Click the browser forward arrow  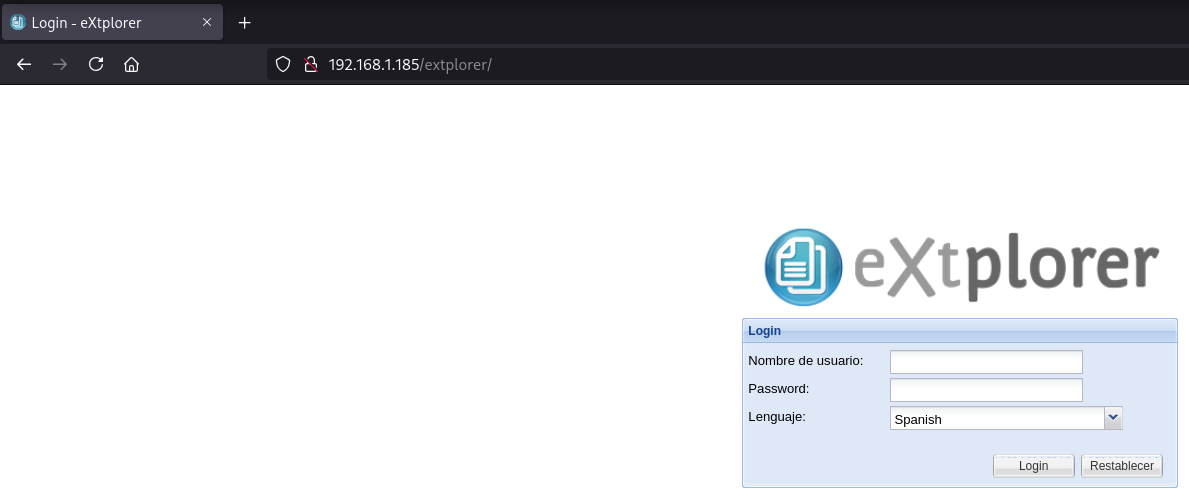[60, 65]
